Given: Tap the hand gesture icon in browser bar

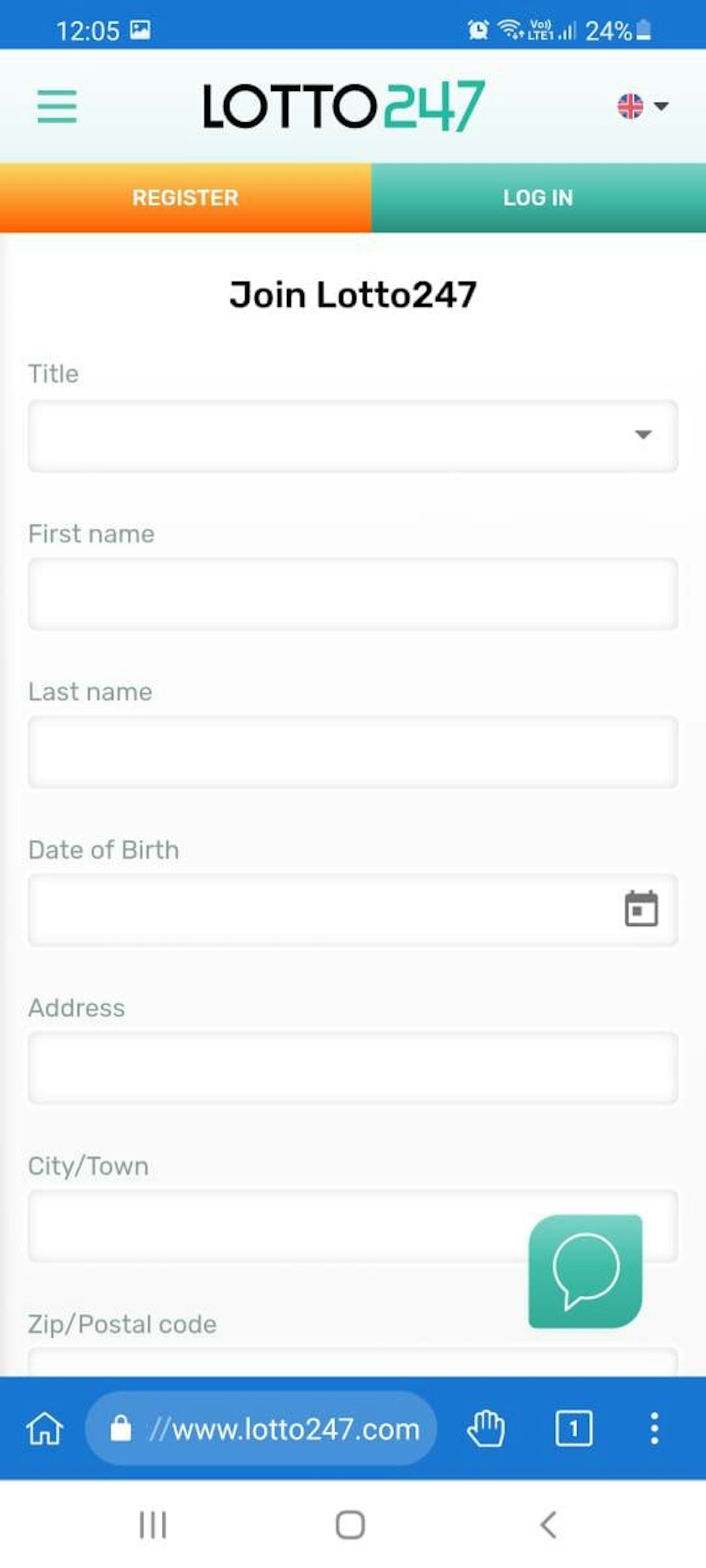Looking at the screenshot, I should tap(485, 1428).
